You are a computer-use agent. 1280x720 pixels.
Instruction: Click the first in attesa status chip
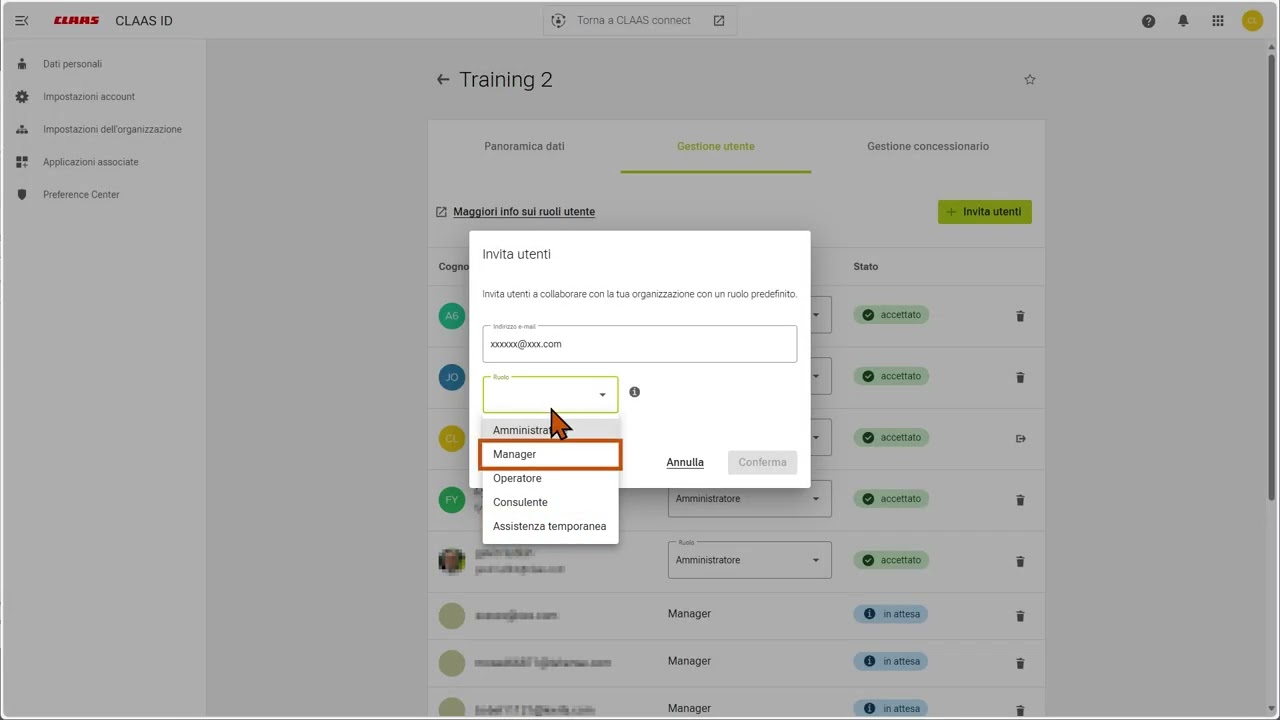[x=891, y=614]
